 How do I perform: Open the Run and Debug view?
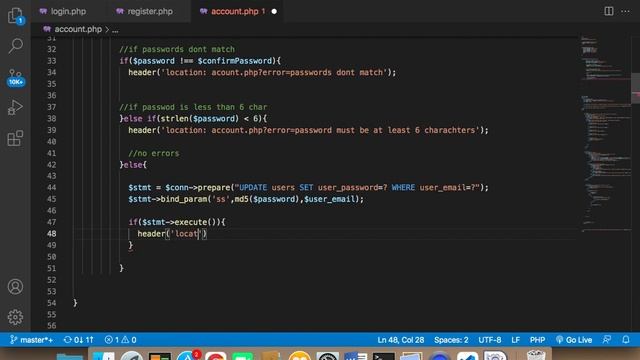16,107
